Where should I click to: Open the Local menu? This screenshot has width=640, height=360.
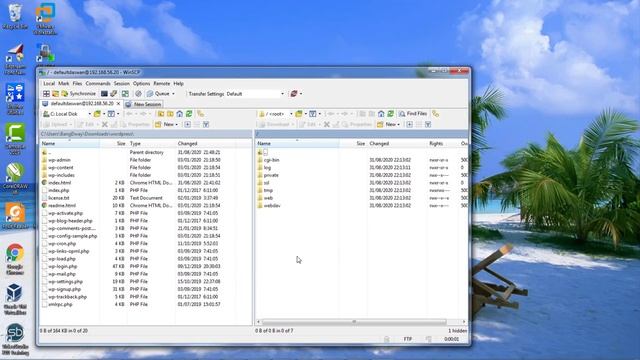49,83
